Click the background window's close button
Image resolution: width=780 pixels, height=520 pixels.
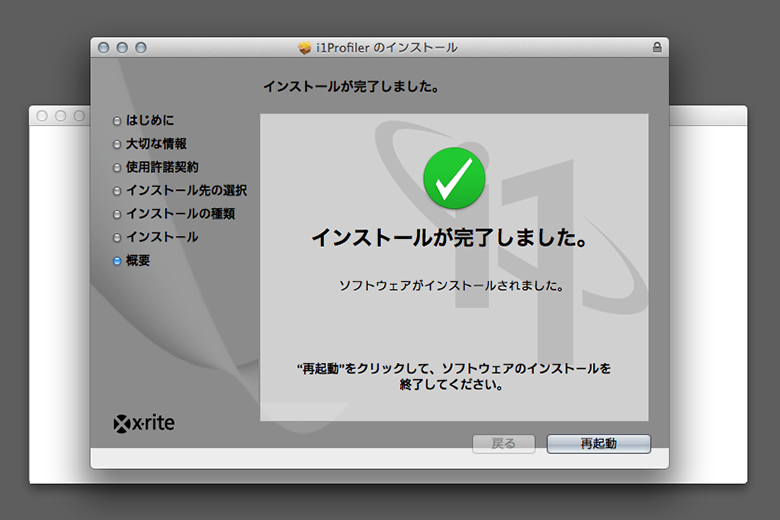tap(42, 116)
